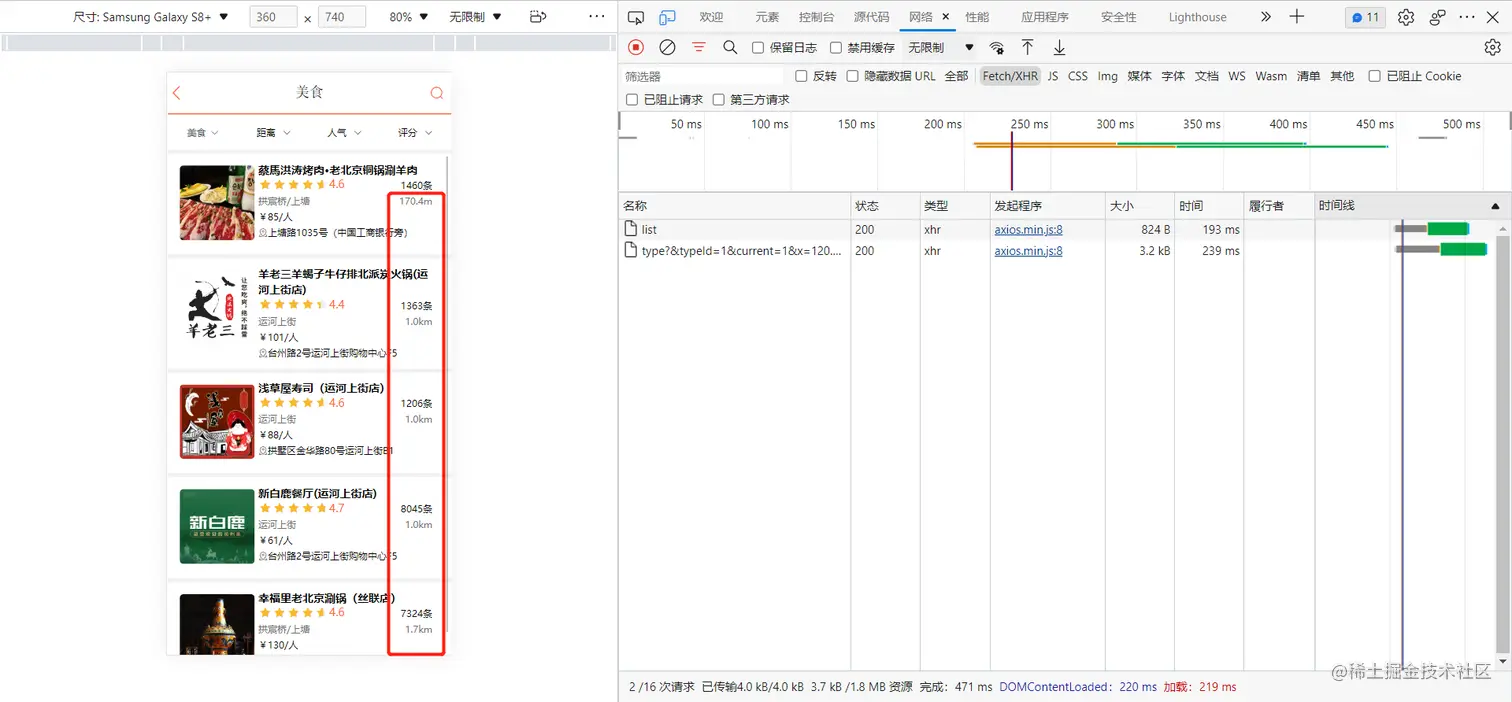Select the type?&typeId=1 request row
The height and width of the screenshot is (702, 1512).
pyautogui.click(x=1059, y=251)
